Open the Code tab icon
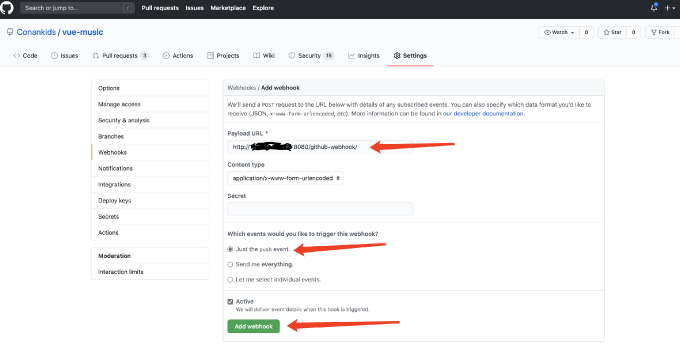Image resolution: width=680 pixels, height=360 pixels. [x=17, y=56]
